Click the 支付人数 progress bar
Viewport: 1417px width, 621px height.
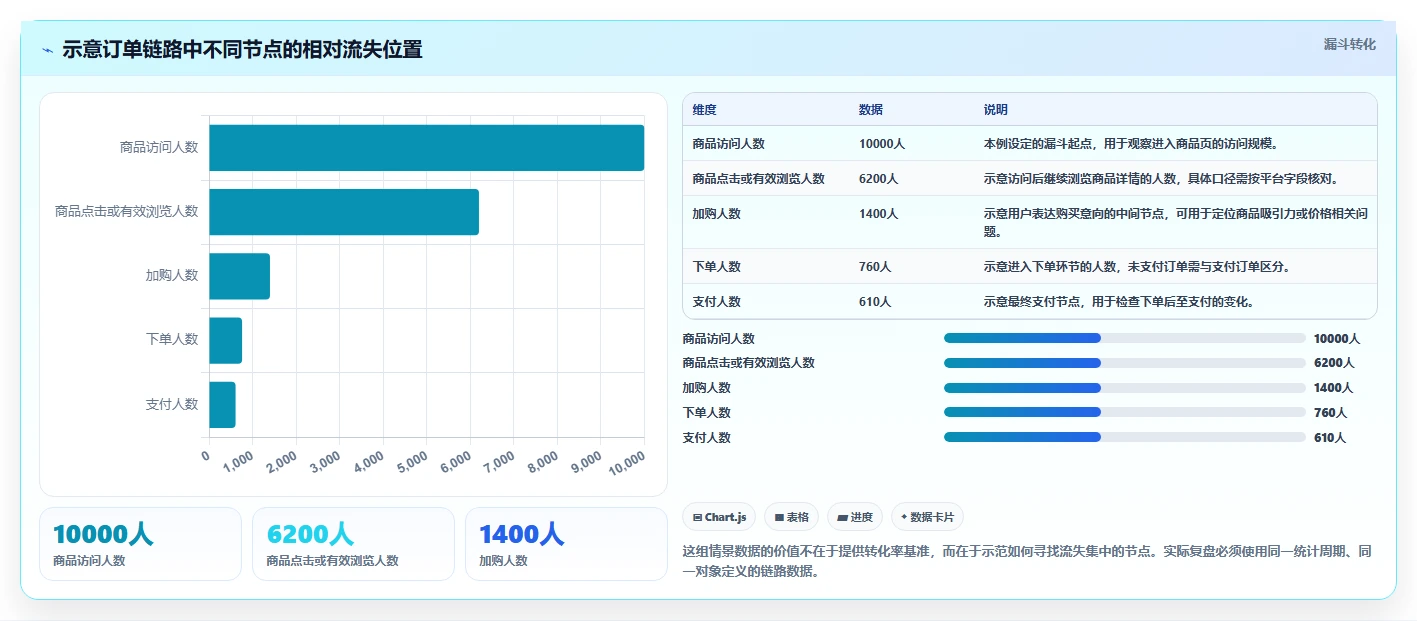[1125, 437]
